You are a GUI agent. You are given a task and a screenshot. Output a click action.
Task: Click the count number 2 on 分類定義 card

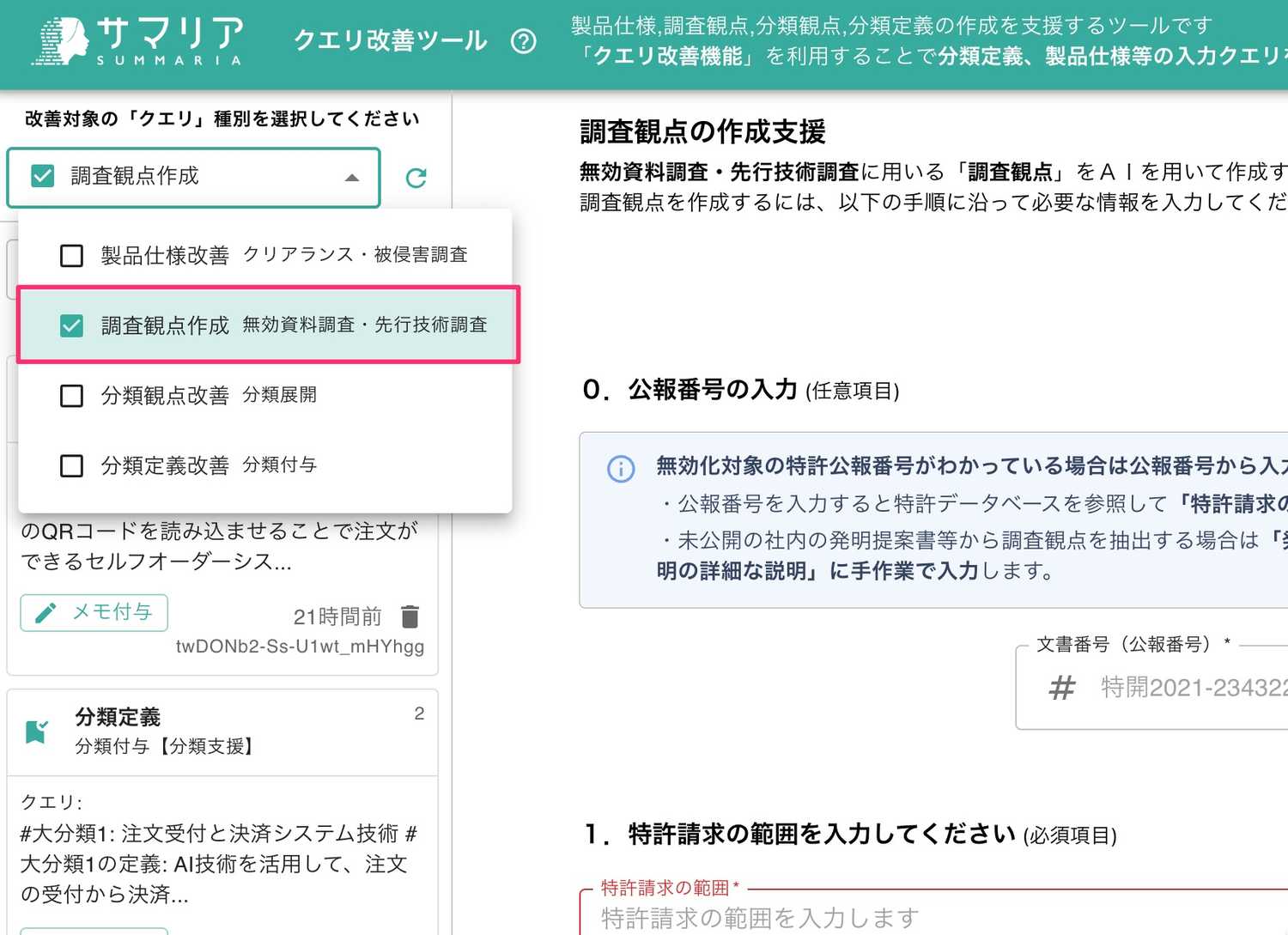click(419, 713)
